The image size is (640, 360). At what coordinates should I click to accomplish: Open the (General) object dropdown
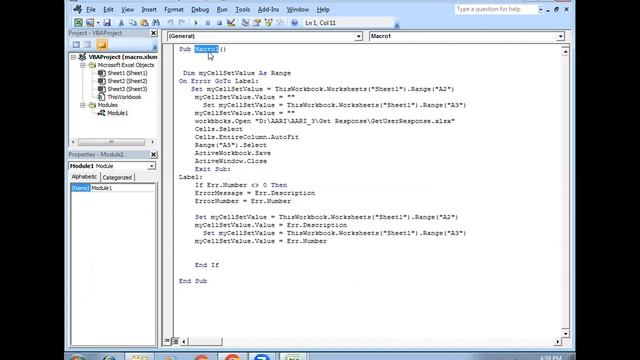click(x=358, y=36)
